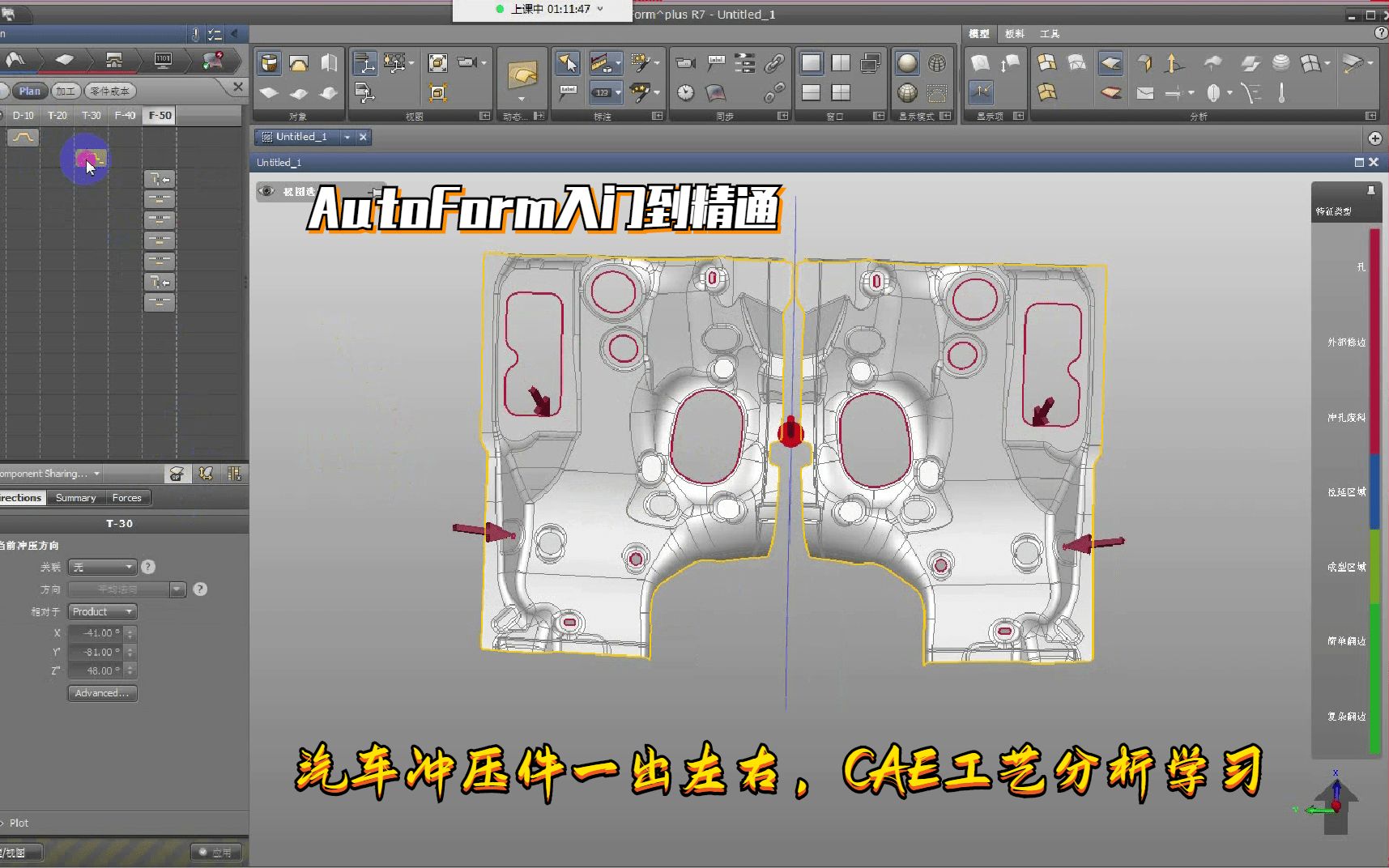Screen dimensions: 1389x868
Task: Click the coordinate system view icon
Action: pyautogui.click(x=364, y=63)
